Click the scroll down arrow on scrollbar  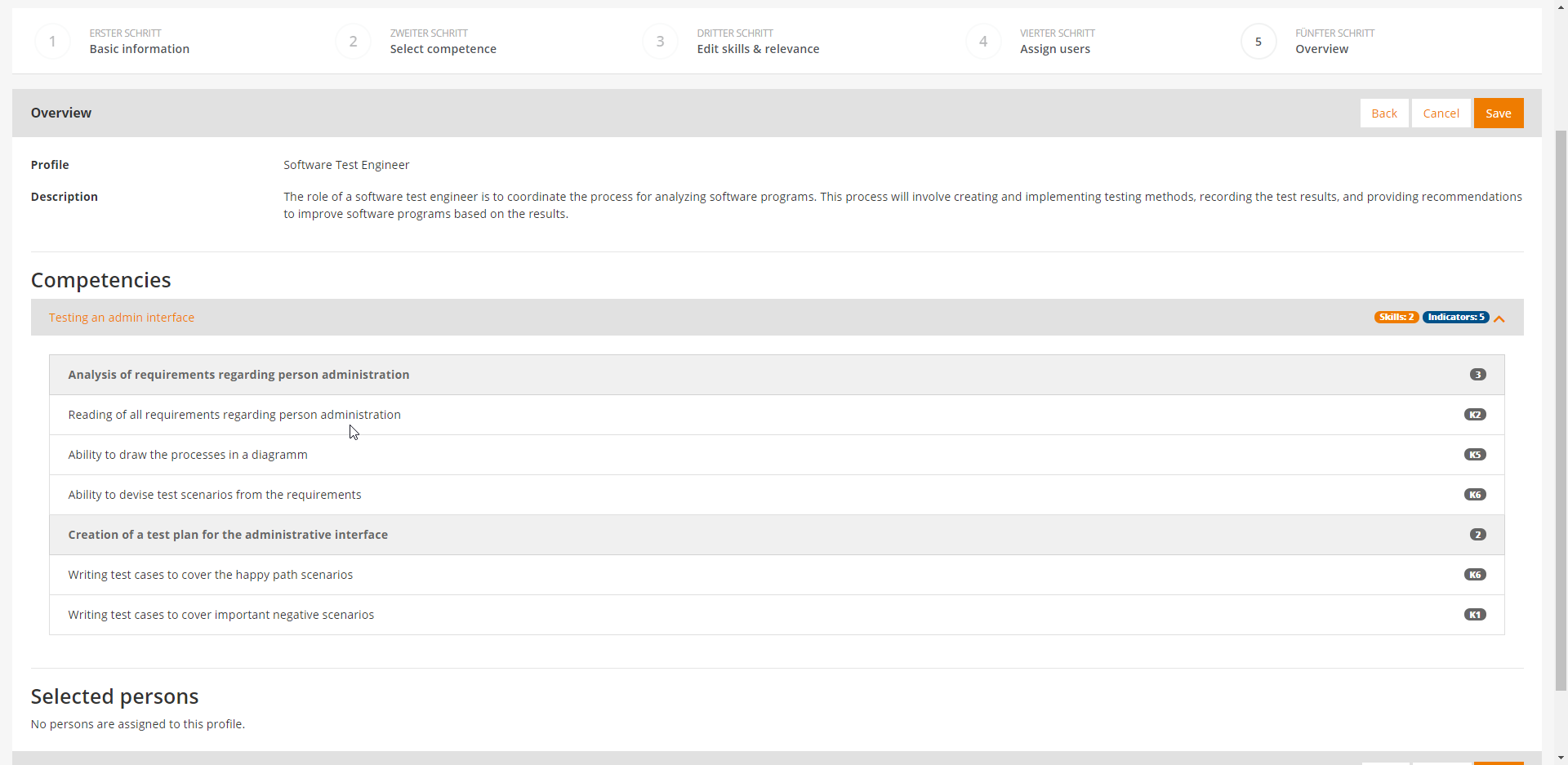(1561, 757)
